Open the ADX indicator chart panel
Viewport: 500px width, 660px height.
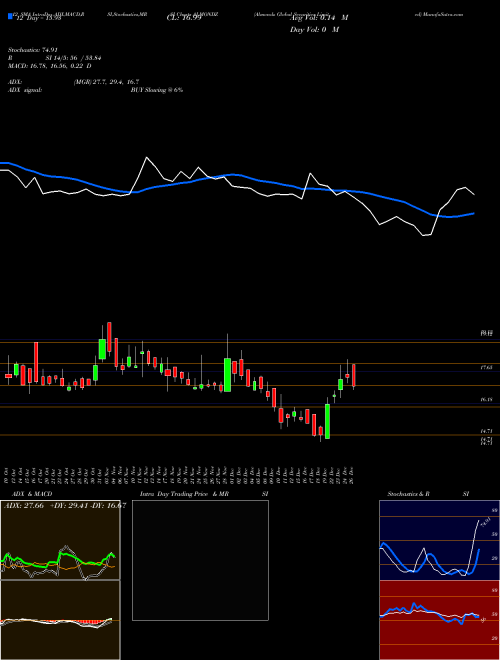coord(60,540)
